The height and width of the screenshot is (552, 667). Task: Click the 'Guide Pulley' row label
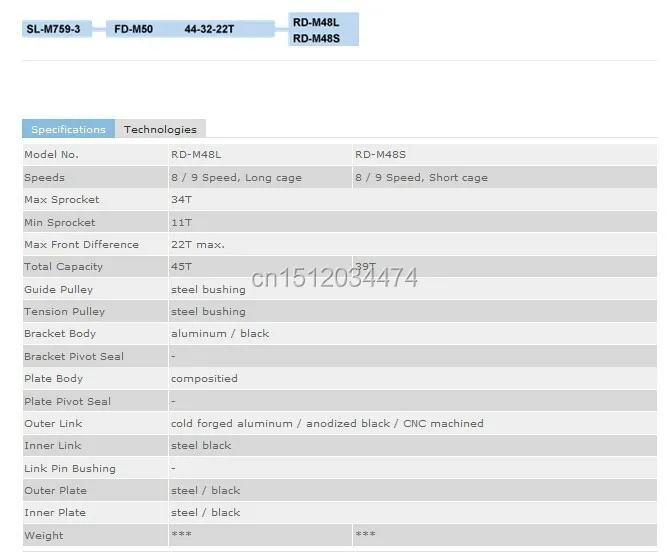pyautogui.click(x=59, y=289)
